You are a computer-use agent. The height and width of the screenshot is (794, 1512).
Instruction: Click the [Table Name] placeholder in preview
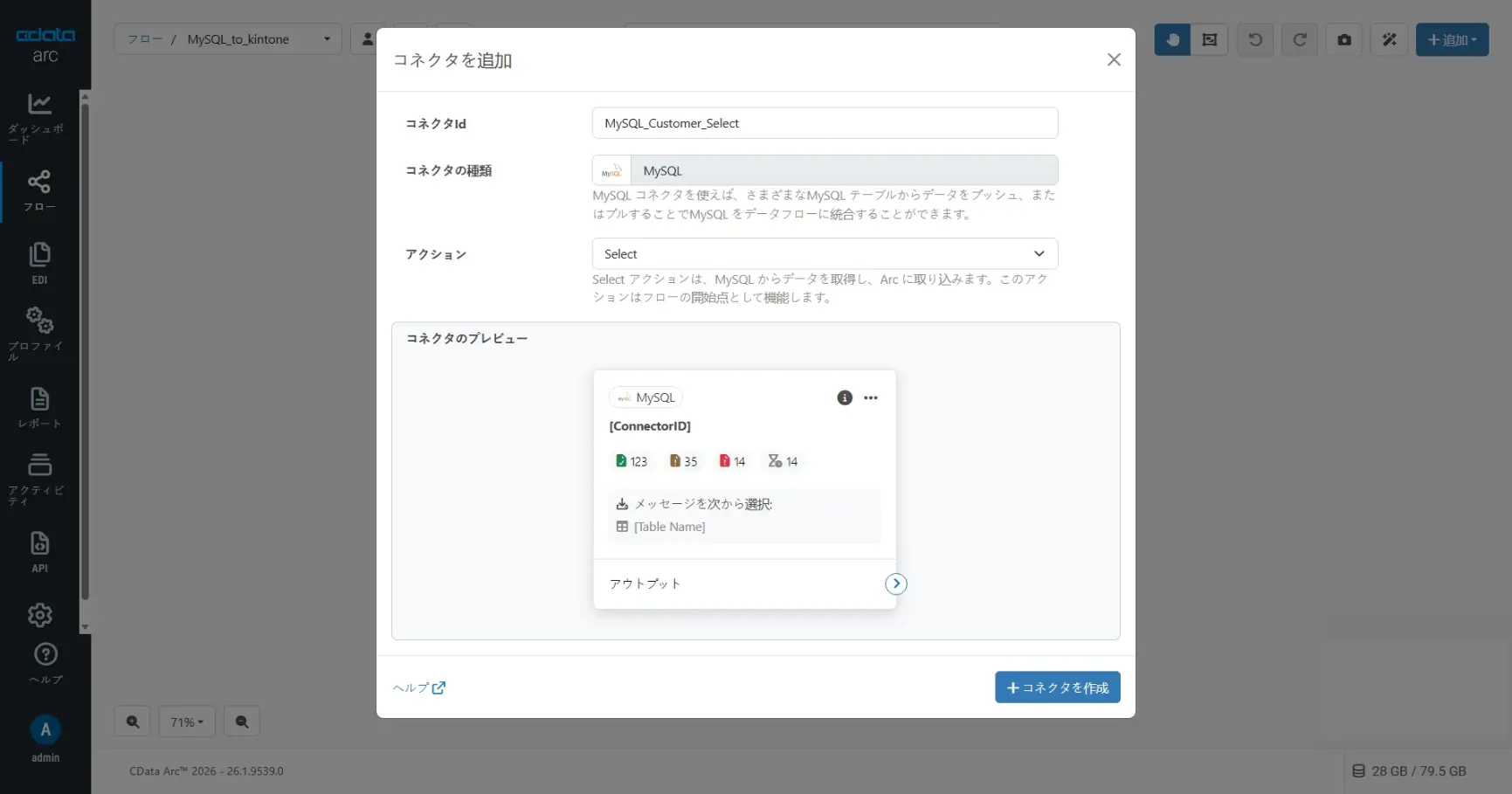click(669, 527)
